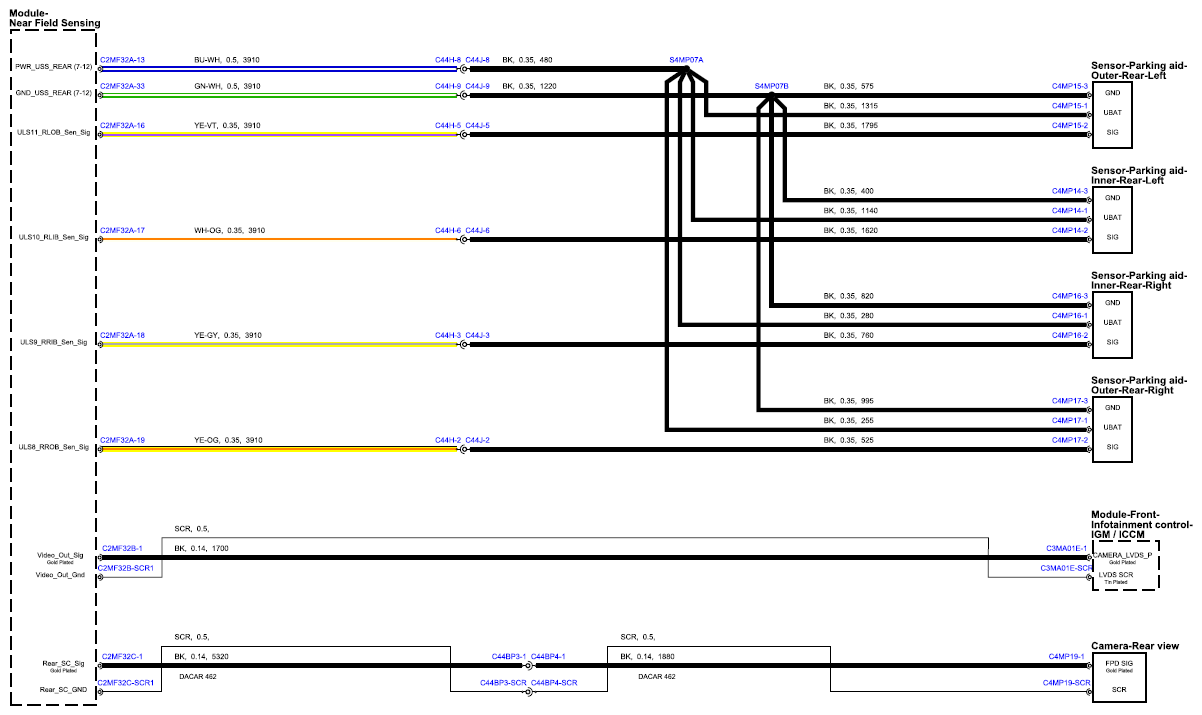Select the C4MP19-SCR pin link
This screenshot has width=1202, height=715.
(x=1066, y=683)
